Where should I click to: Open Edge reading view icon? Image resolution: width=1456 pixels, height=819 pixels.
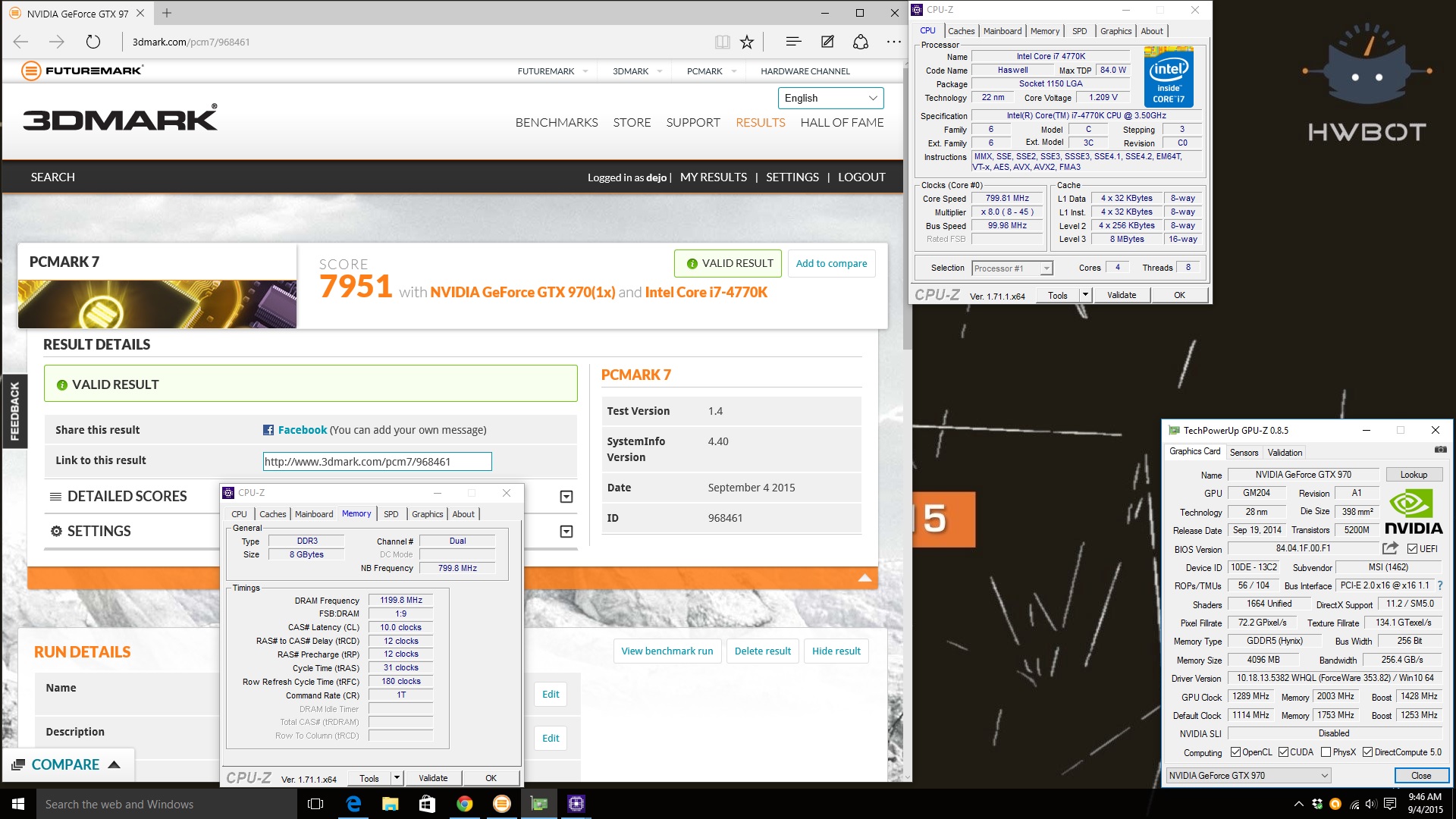722,42
